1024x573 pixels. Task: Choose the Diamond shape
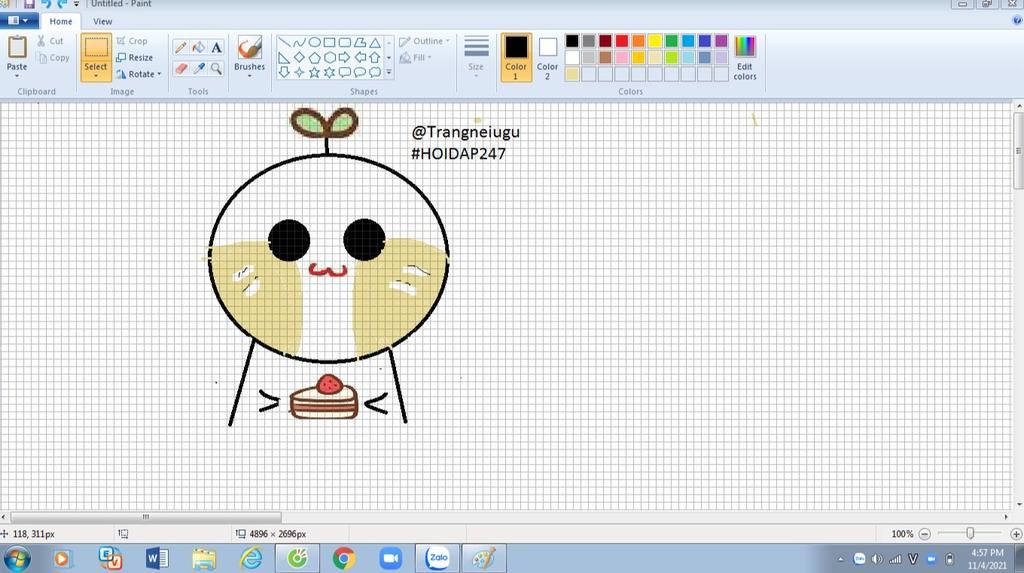pos(299,57)
